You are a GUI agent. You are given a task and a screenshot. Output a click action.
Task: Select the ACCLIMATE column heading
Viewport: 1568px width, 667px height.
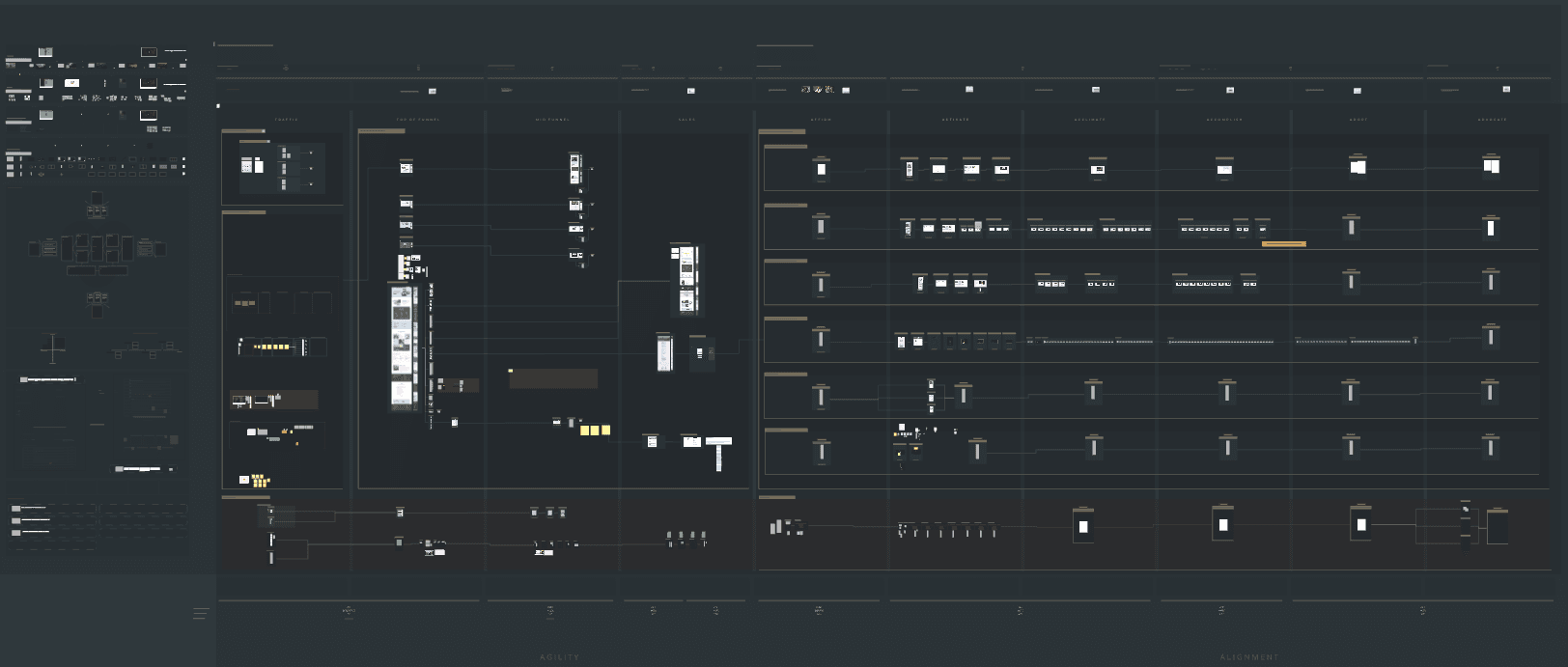[1089, 120]
